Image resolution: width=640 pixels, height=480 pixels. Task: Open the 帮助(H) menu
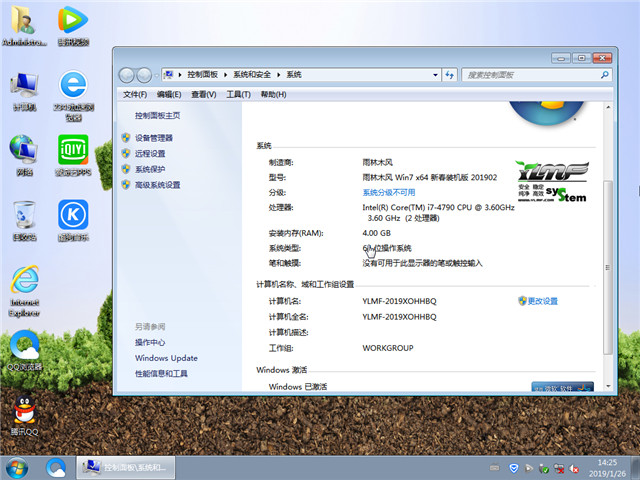pyautogui.click(x=273, y=94)
